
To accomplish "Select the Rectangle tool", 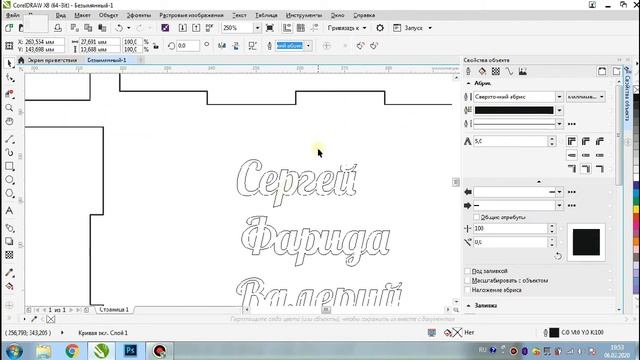I will pos(10,167).
